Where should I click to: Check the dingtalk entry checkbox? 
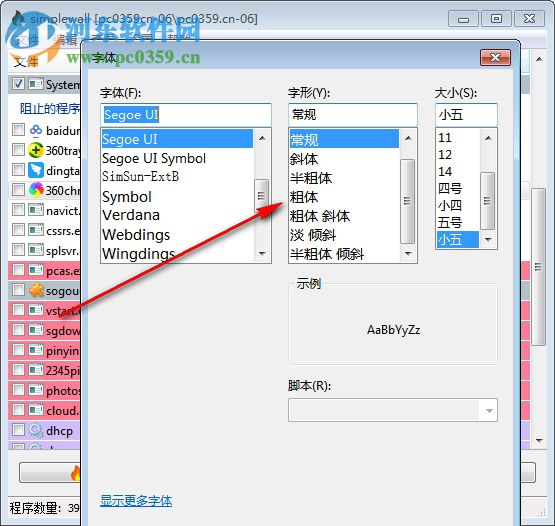click(x=18, y=170)
